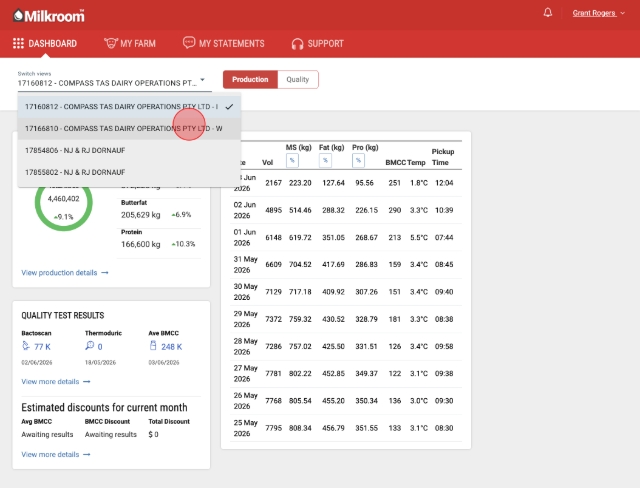
Task: Click the 248 K Ave BMCC value
Action: click(171, 347)
